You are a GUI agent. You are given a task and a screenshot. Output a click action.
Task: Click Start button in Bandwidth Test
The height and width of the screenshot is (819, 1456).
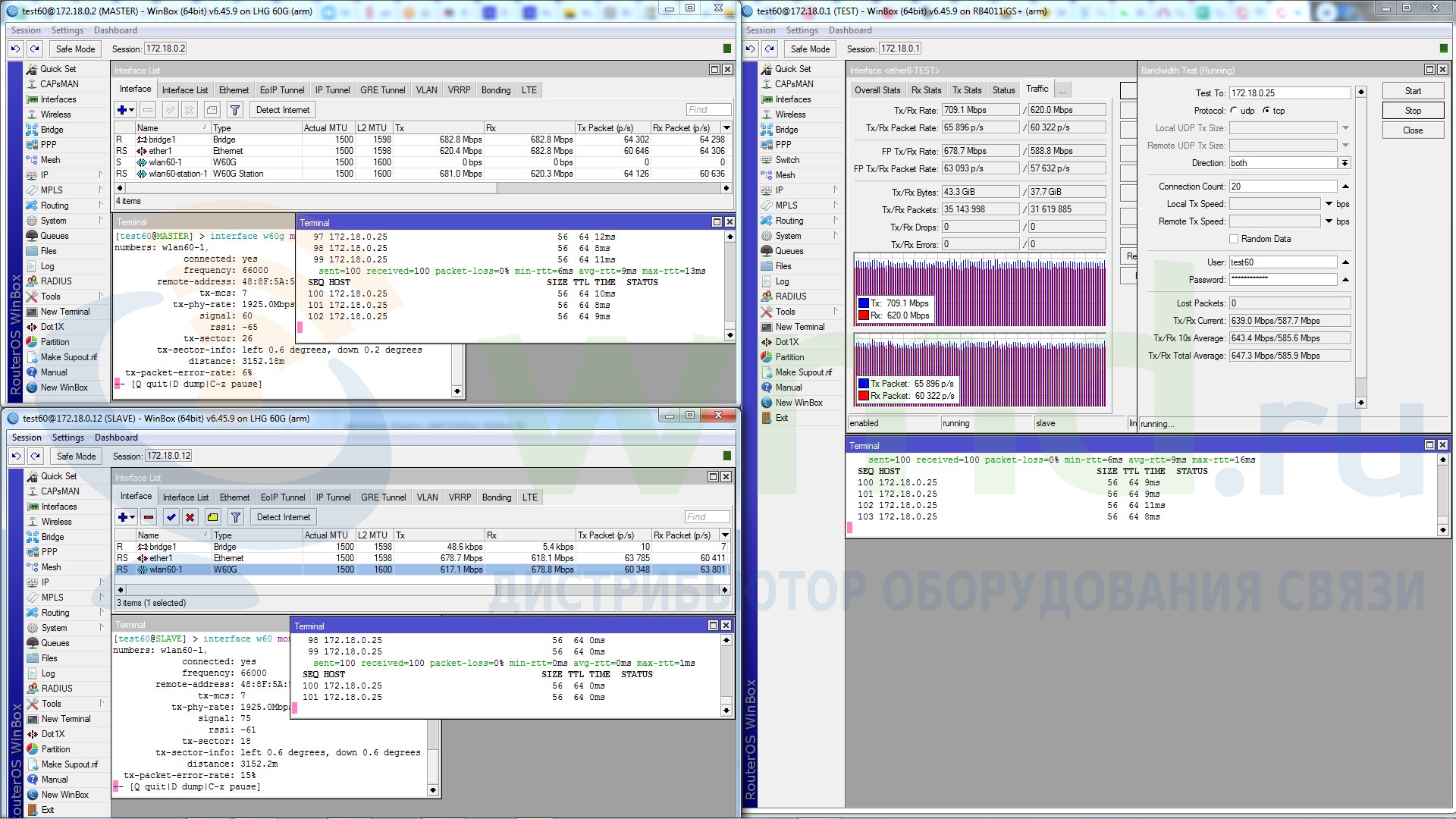(1413, 91)
